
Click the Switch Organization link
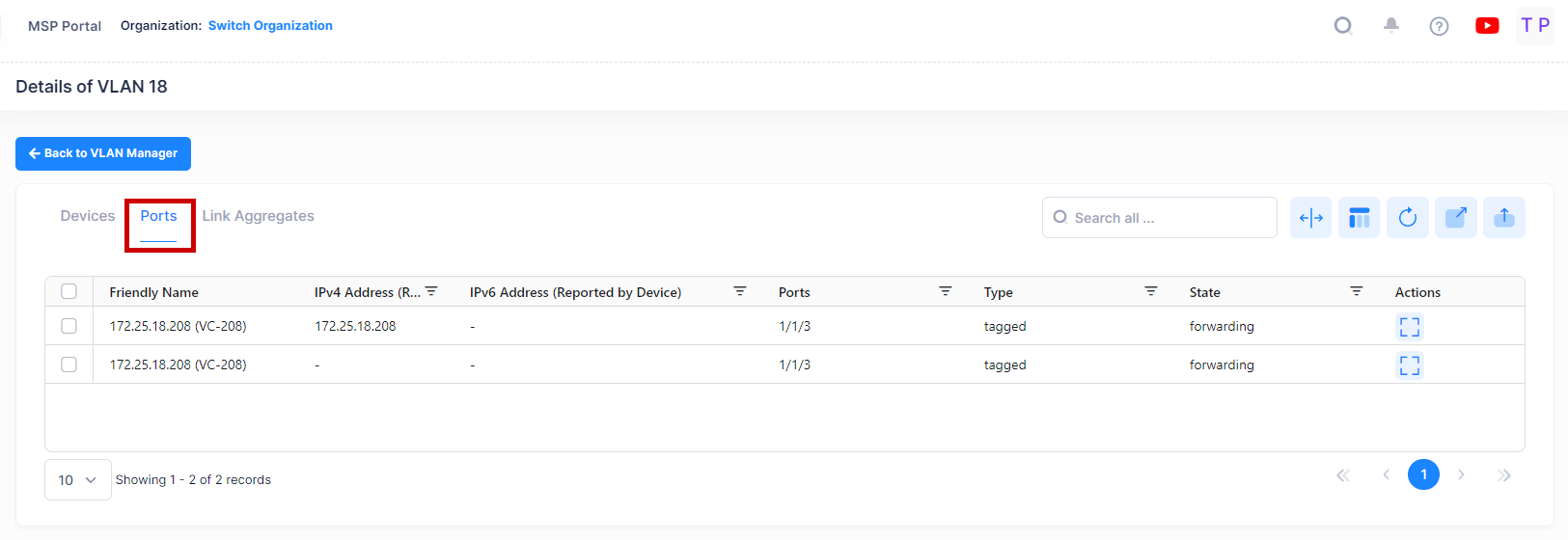270,26
